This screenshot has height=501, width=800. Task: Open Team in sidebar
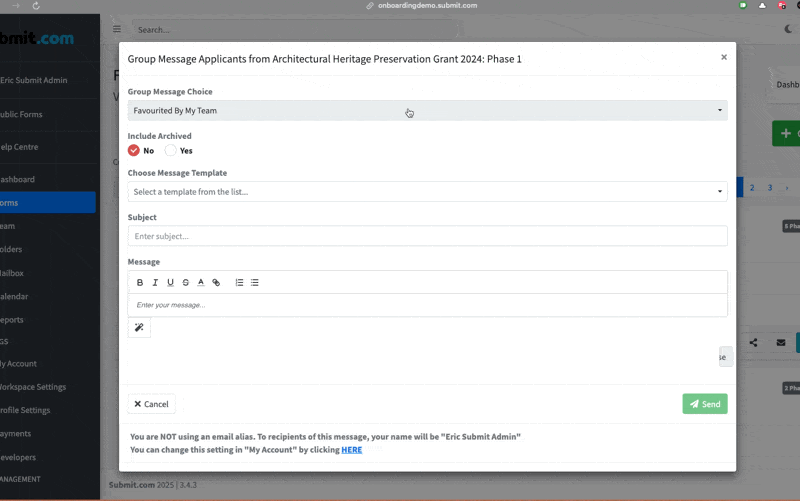tap(8, 226)
